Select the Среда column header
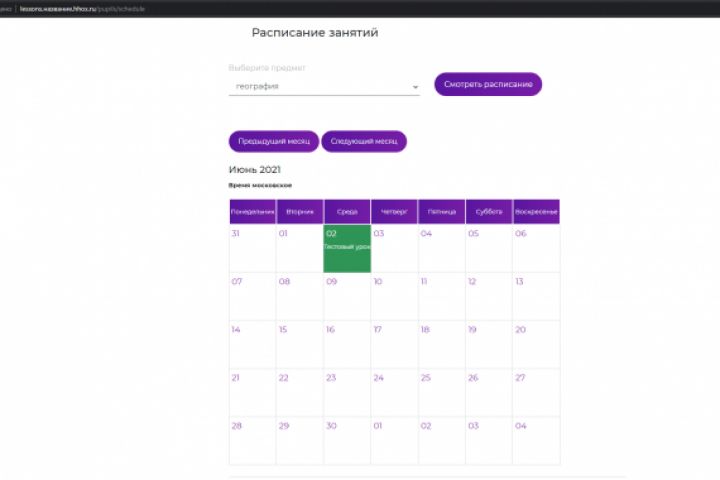Image resolution: width=720 pixels, height=480 pixels. click(x=347, y=212)
